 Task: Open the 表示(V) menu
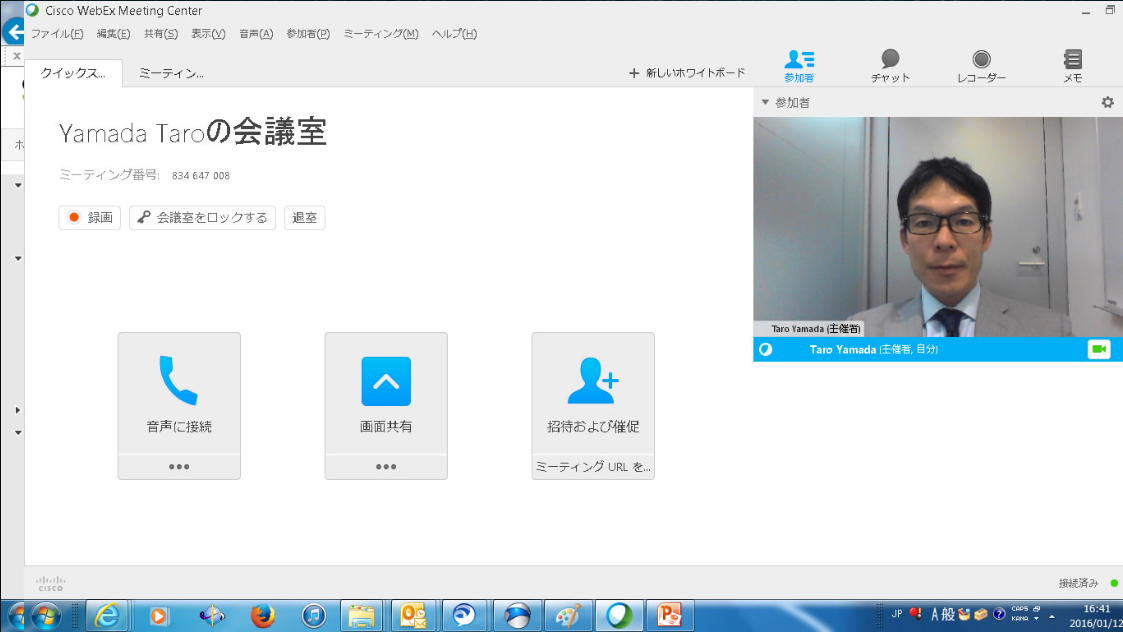pos(208,34)
